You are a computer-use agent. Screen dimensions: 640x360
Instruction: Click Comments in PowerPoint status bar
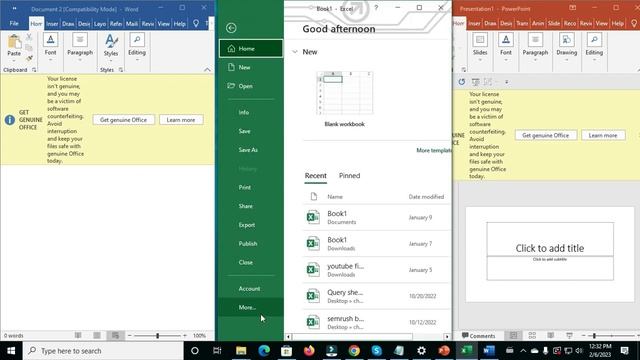[x=478, y=336]
